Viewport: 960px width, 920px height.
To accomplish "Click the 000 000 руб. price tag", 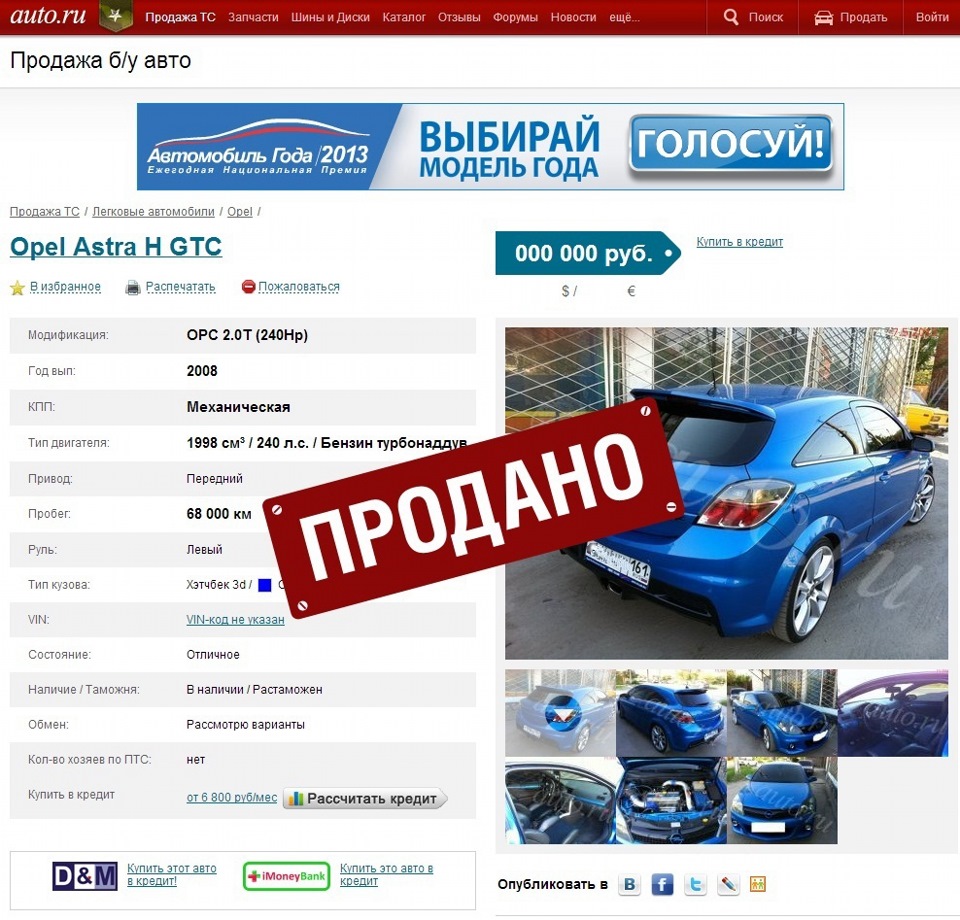I will tap(587, 253).
